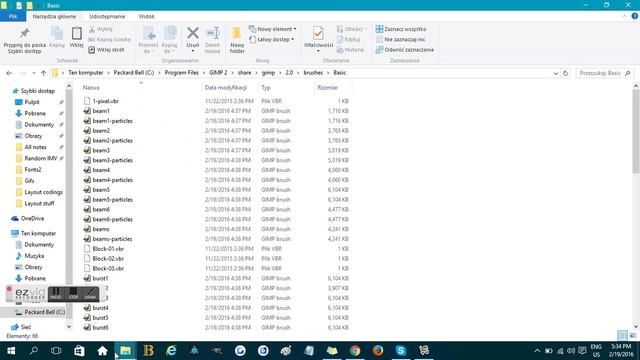Open the Windows Start menu

[x=11, y=351]
